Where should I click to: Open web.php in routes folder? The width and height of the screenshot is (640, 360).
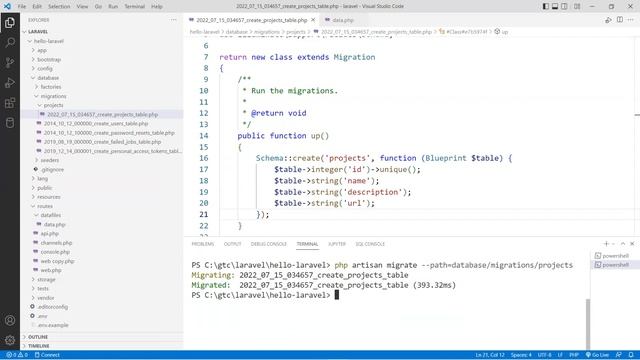51,270
